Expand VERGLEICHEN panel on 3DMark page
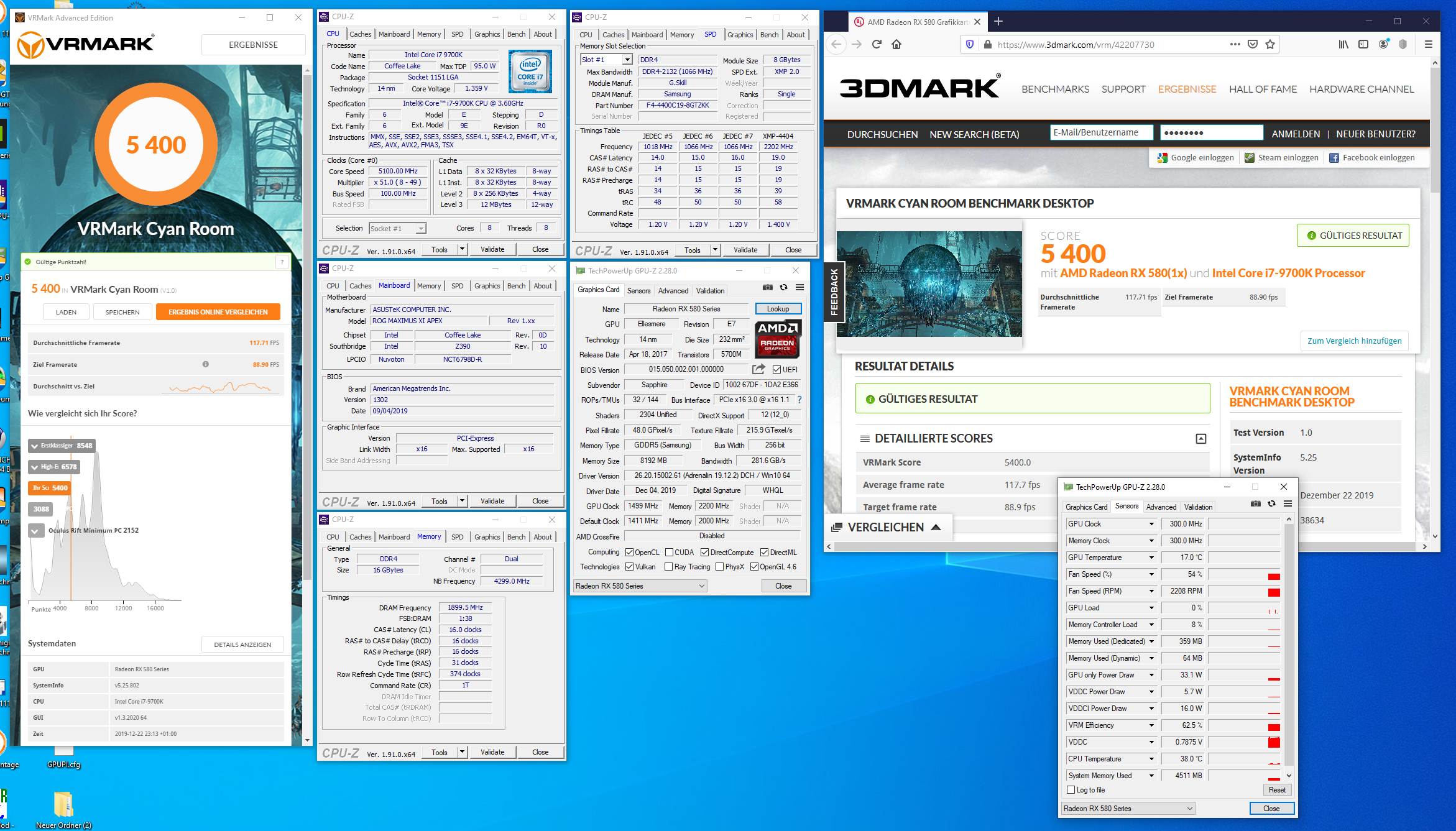Viewport: 1456px width, 831px height. (x=887, y=527)
